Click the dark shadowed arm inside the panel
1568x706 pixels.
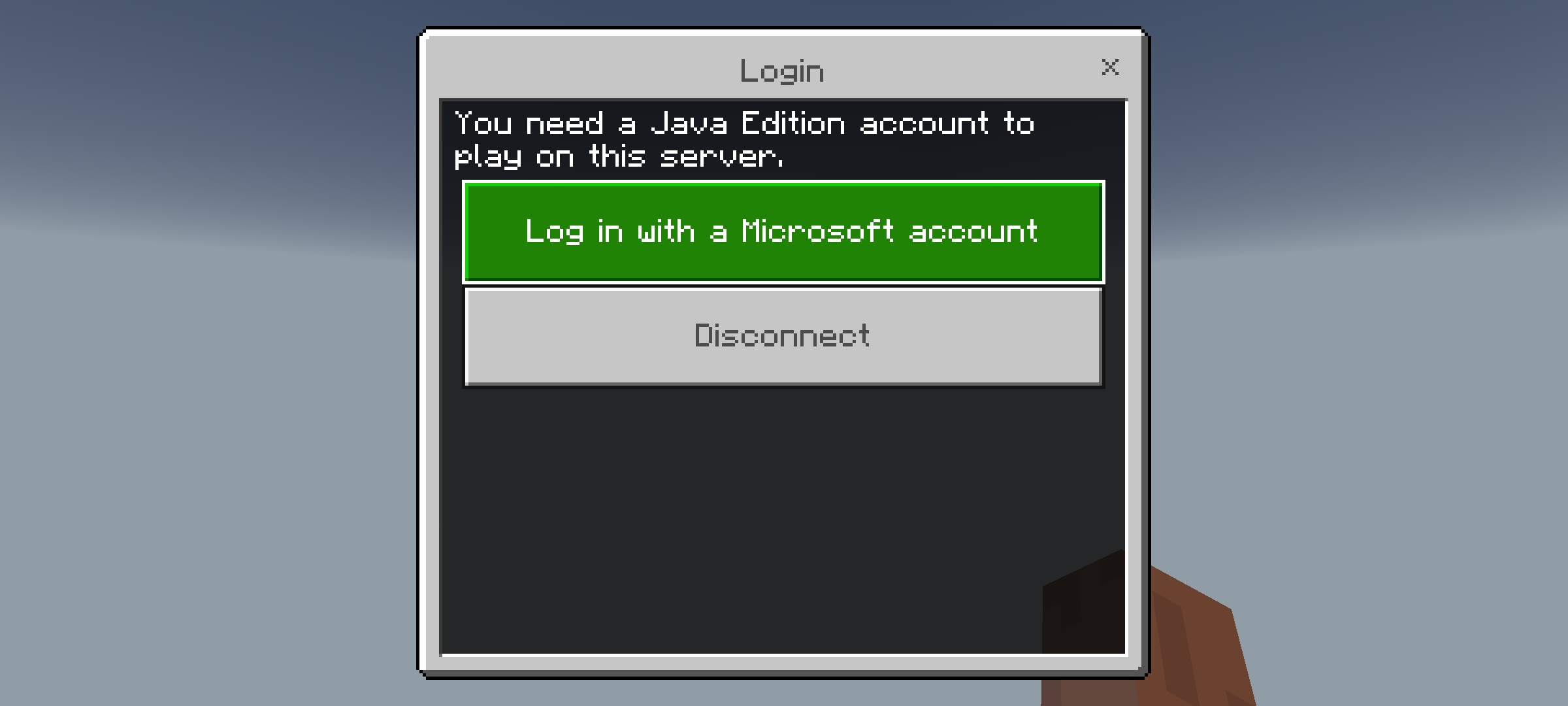coord(1083,605)
